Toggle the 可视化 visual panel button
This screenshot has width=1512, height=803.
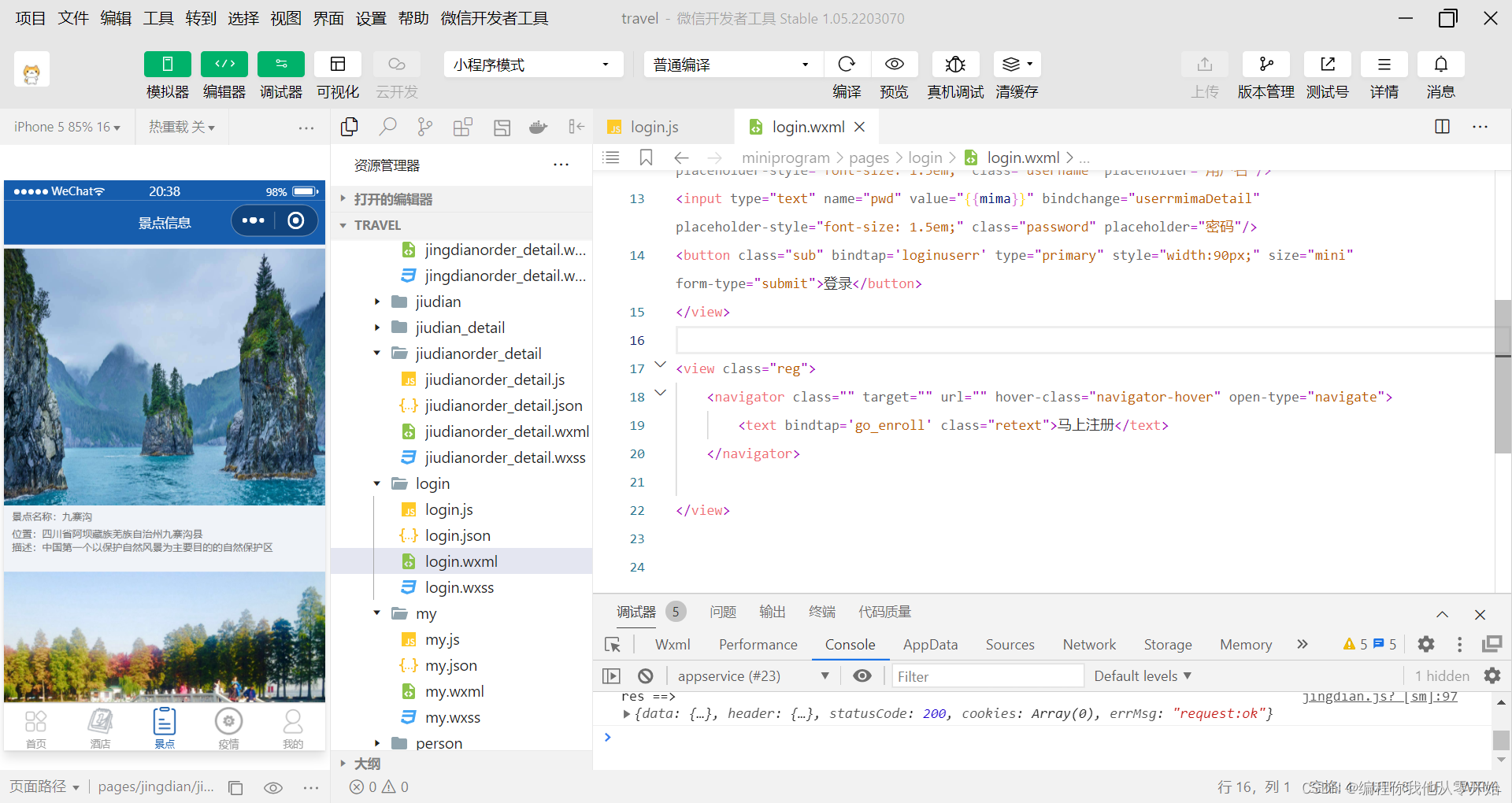[x=338, y=65]
